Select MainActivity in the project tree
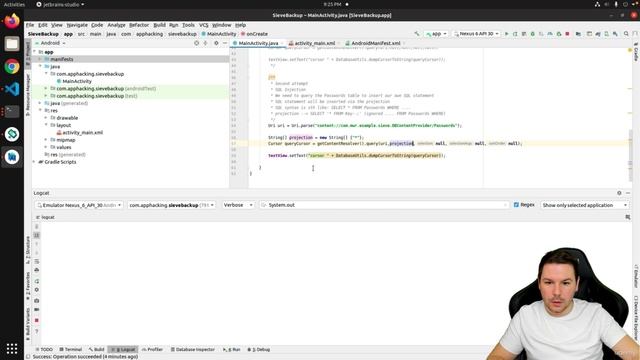 (77, 81)
